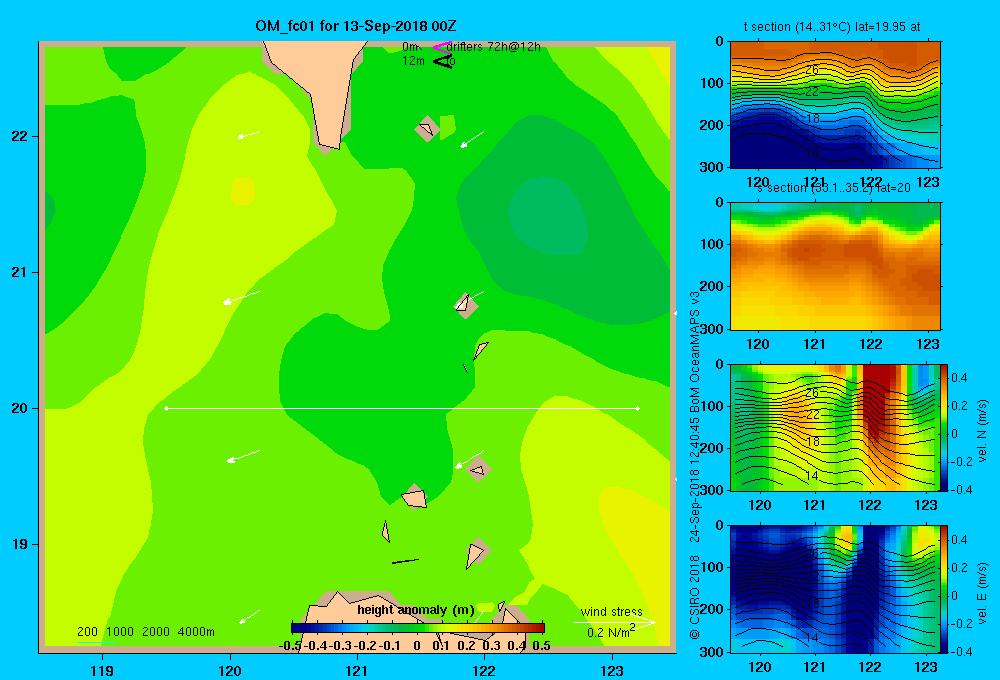Click the '14' isotherm label in temperature section
This screenshot has height=680, width=1000.
(x=812, y=153)
